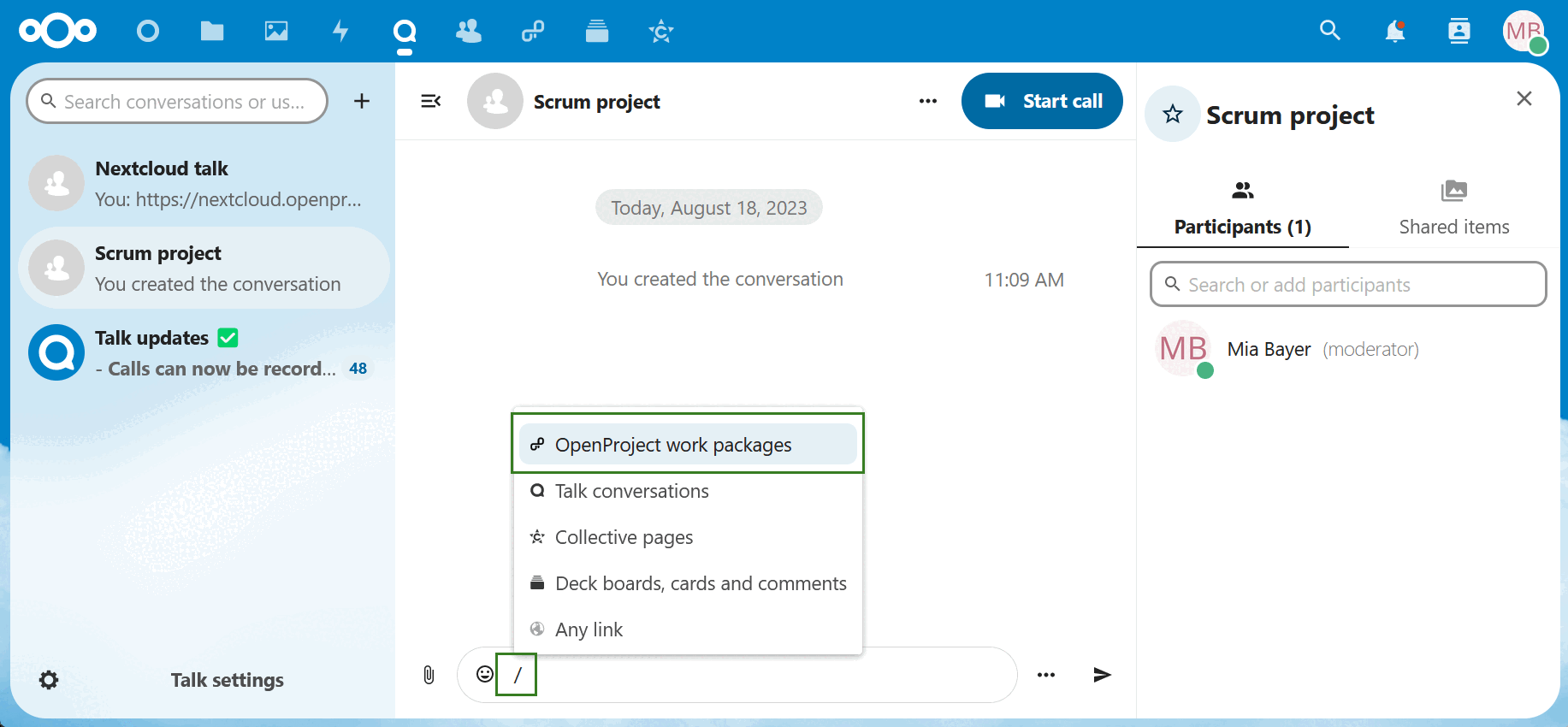Screen dimensions: 1568x727
Task: Click the notifications bell icon
Action: (x=1394, y=32)
